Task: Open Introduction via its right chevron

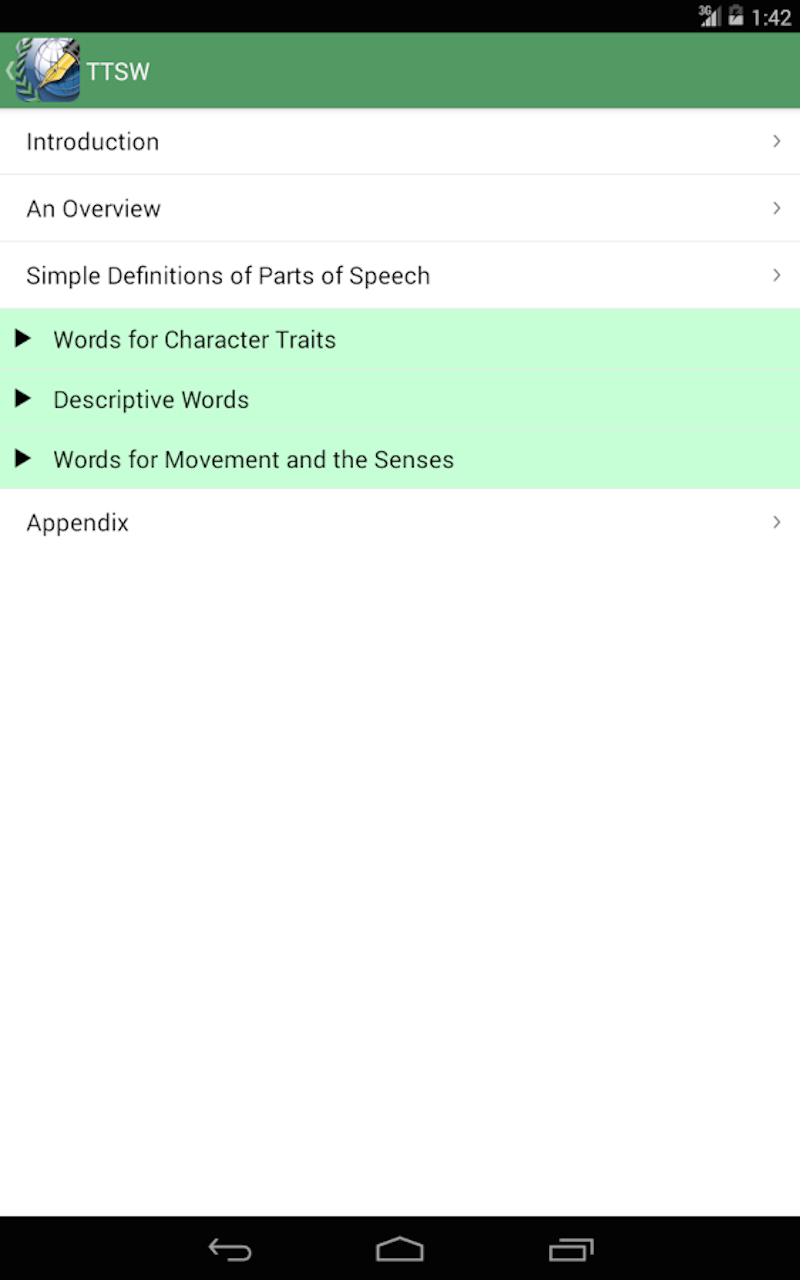Action: [776, 141]
